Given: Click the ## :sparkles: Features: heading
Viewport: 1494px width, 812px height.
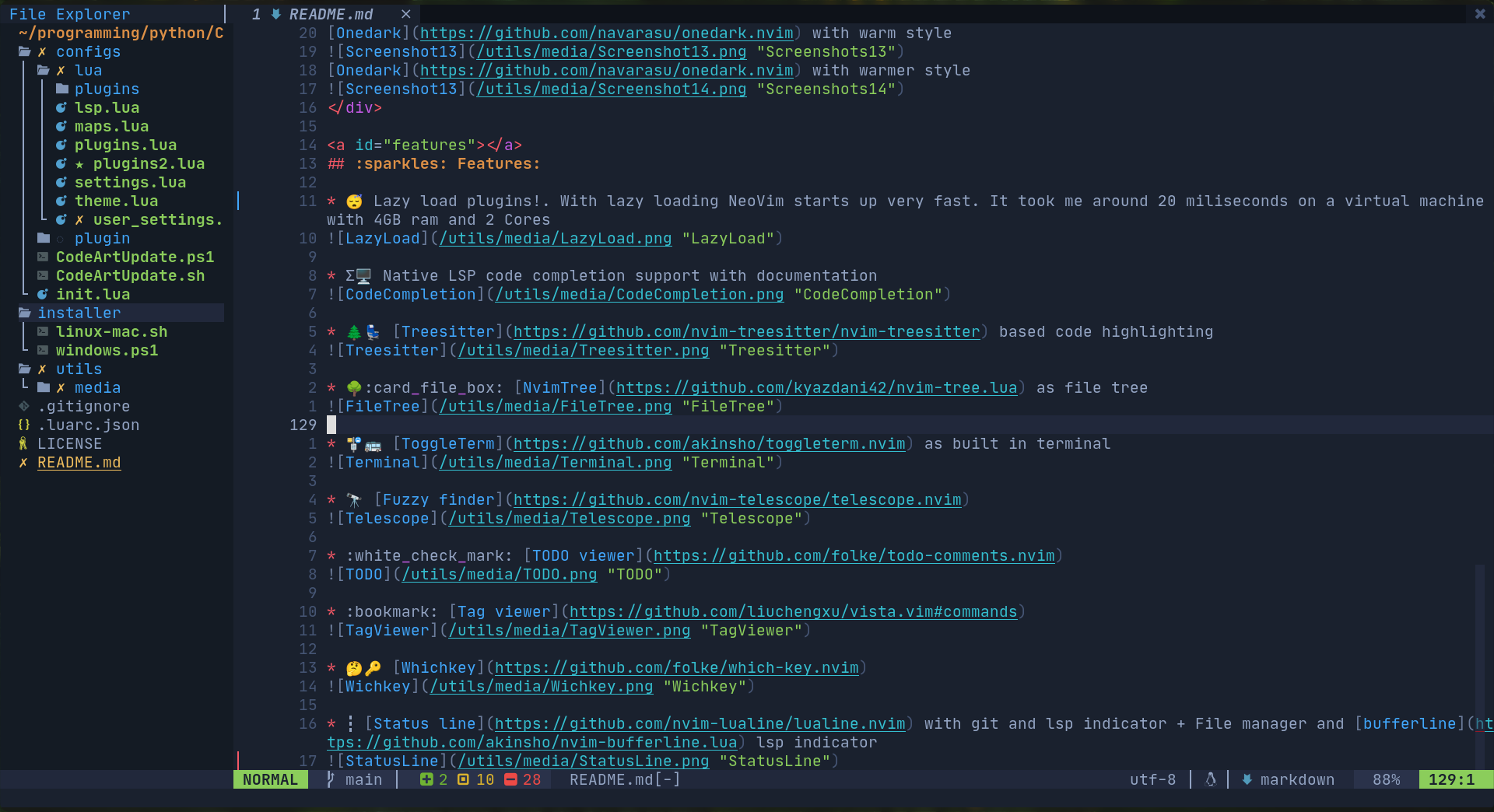Looking at the screenshot, I should [x=433, y=164].
